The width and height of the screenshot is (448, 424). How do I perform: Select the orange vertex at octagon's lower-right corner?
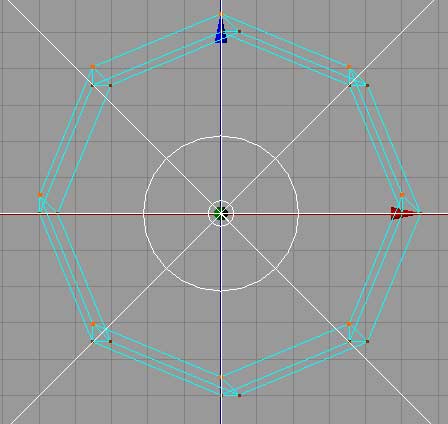click(349, 324)
